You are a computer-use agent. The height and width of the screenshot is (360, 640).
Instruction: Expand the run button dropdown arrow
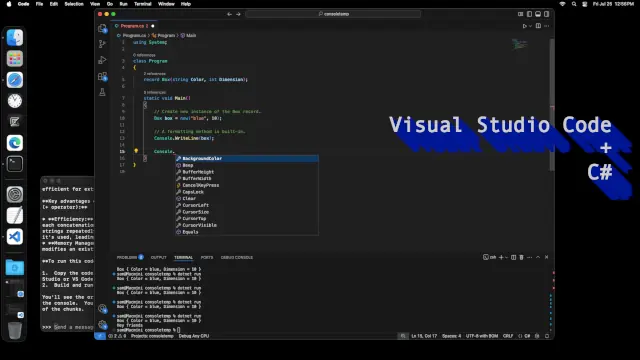tap(530, 26)
